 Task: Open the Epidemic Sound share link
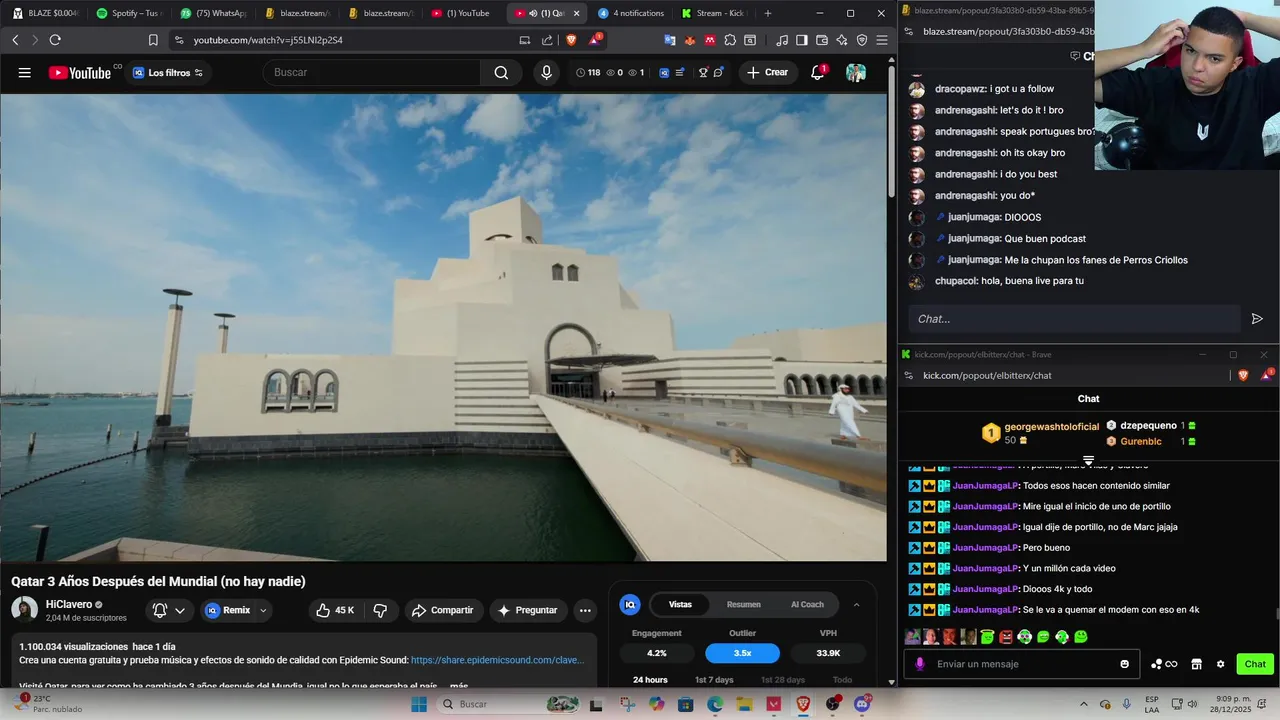497,660
